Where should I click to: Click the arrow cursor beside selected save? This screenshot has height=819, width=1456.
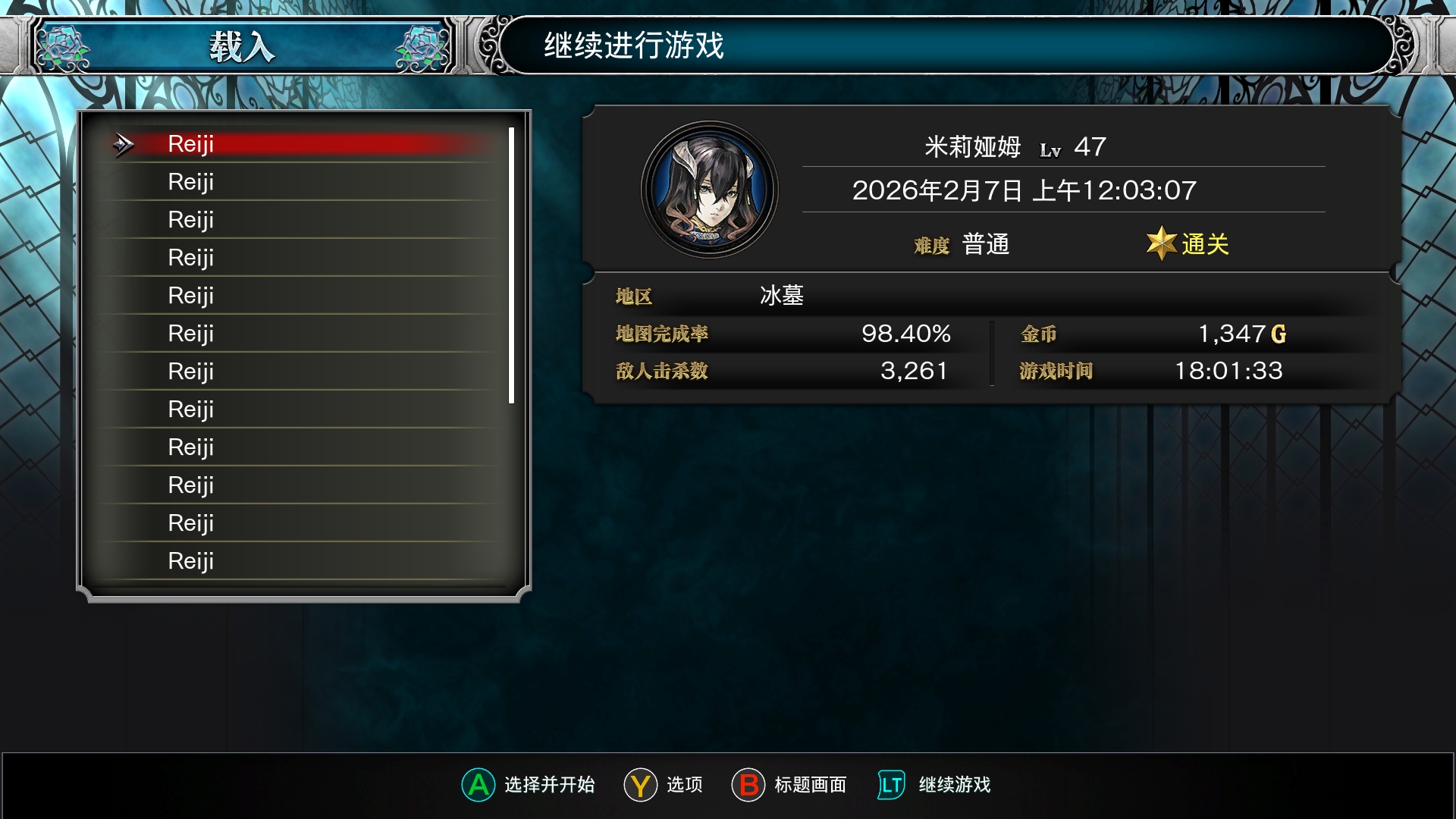coord(123,144)
